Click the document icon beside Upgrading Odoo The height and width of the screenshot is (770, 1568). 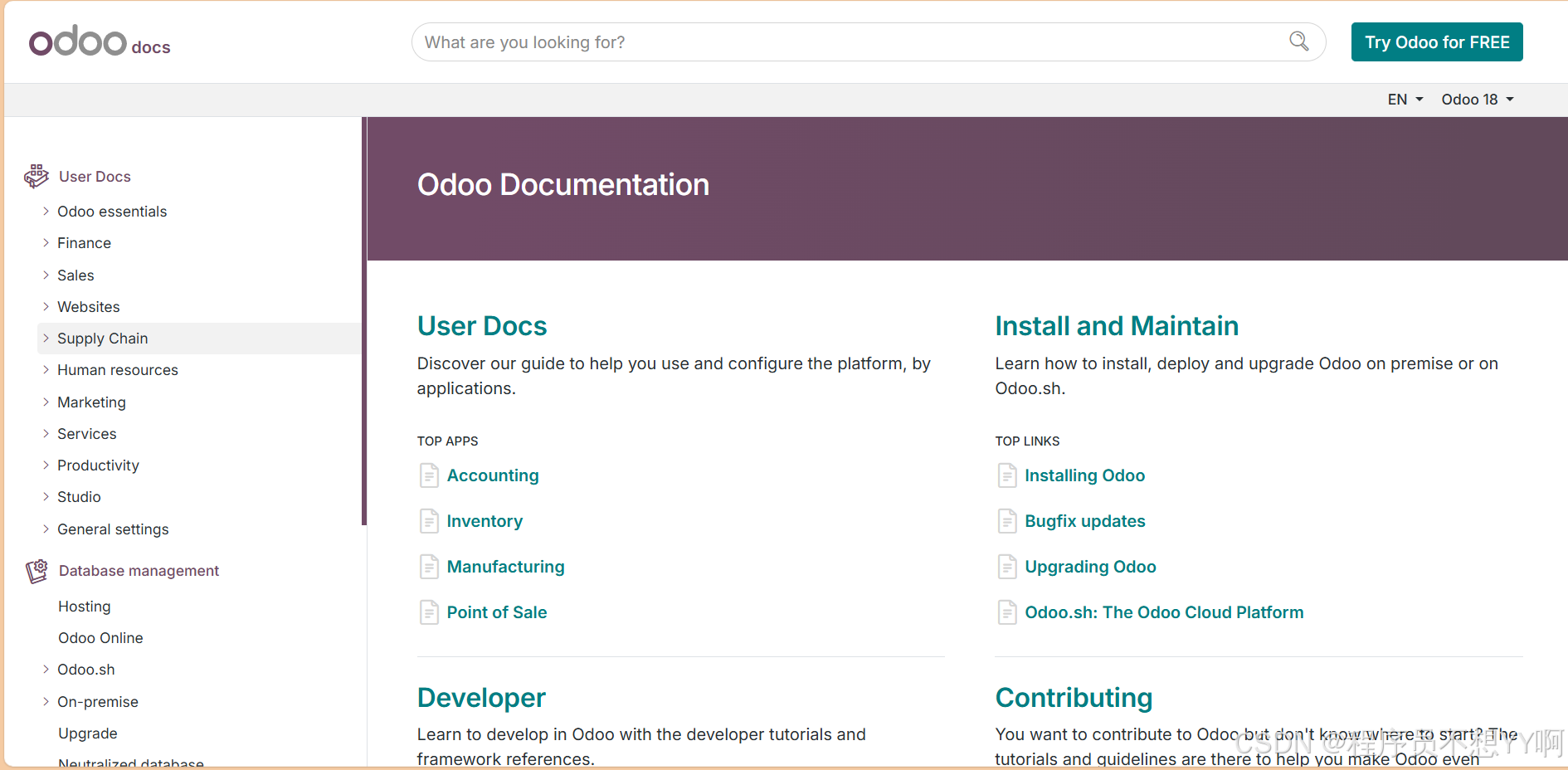[x=1007, y=567]
